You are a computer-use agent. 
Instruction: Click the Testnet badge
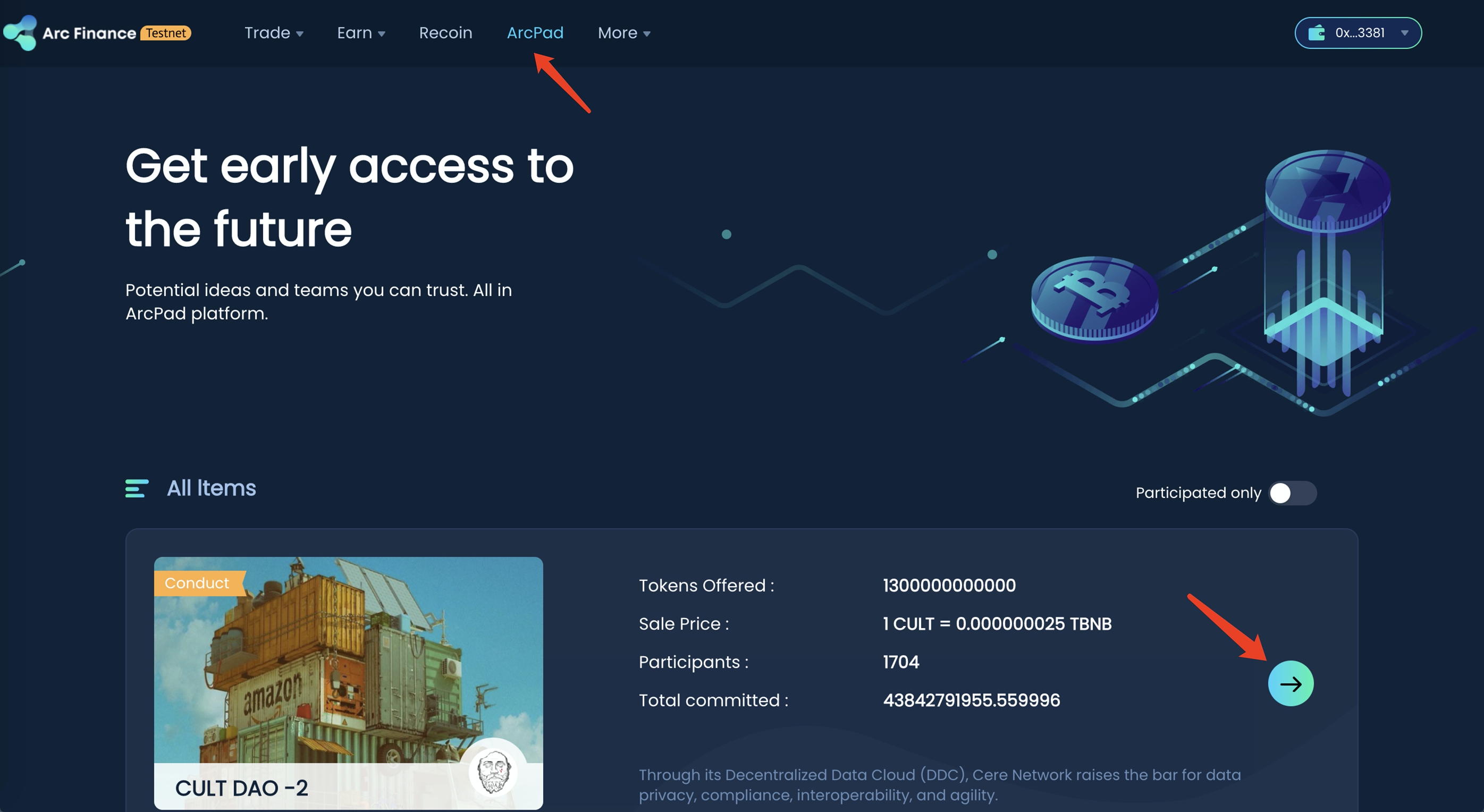pyautogui.click(x=166, y=33)
